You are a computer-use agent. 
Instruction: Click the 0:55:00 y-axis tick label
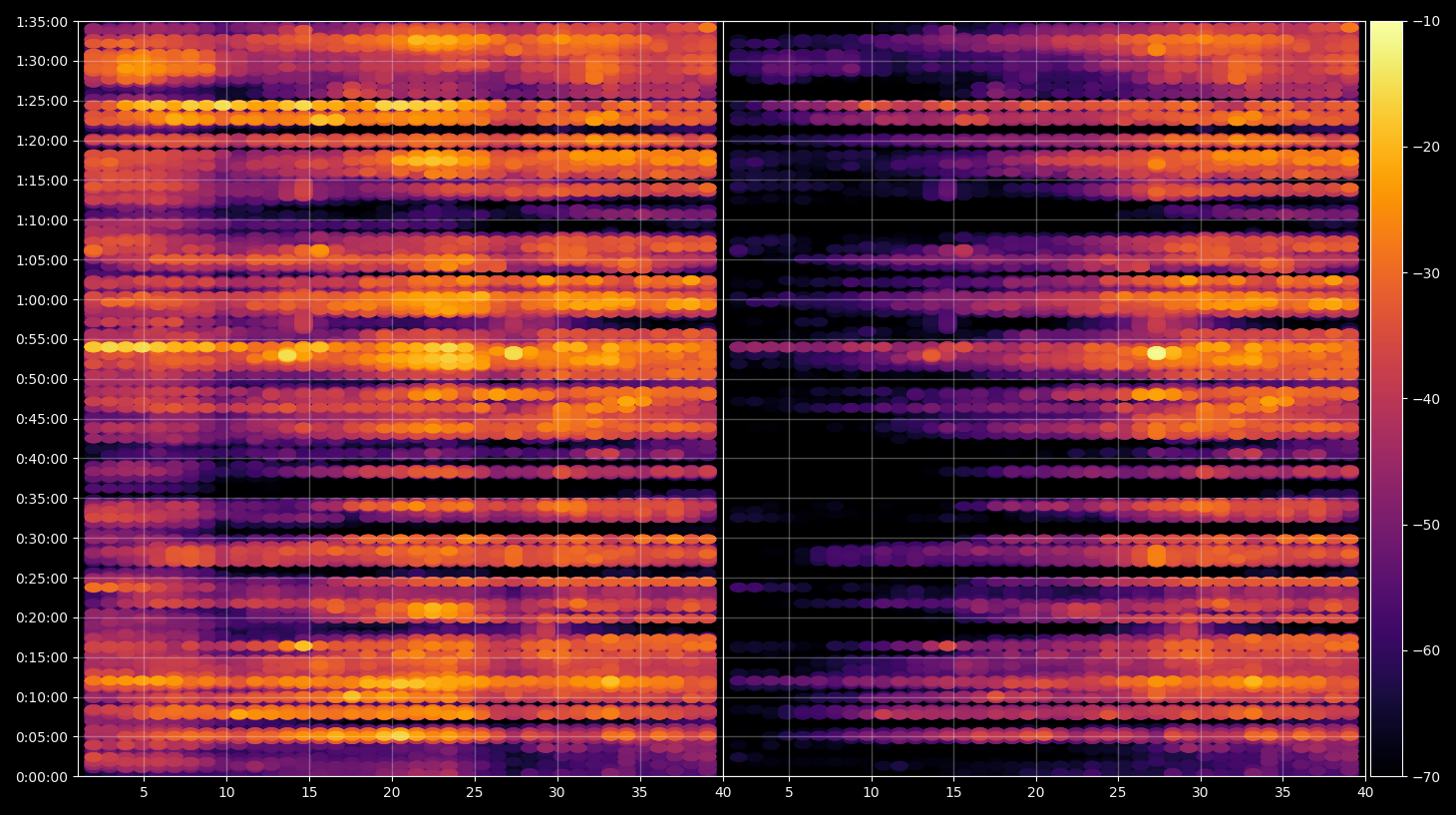tap(42, 339)
